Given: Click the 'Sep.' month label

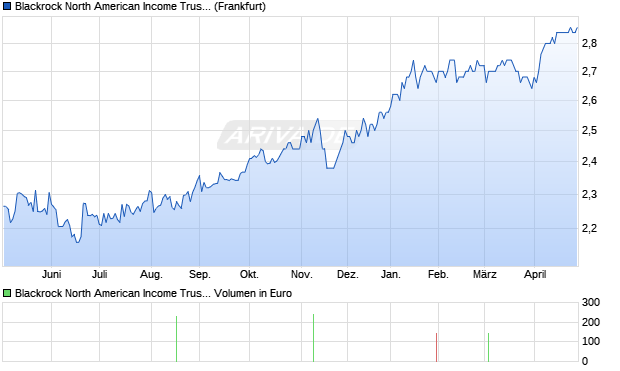Looking at the screenshot, I should click(x=200, y=275).
